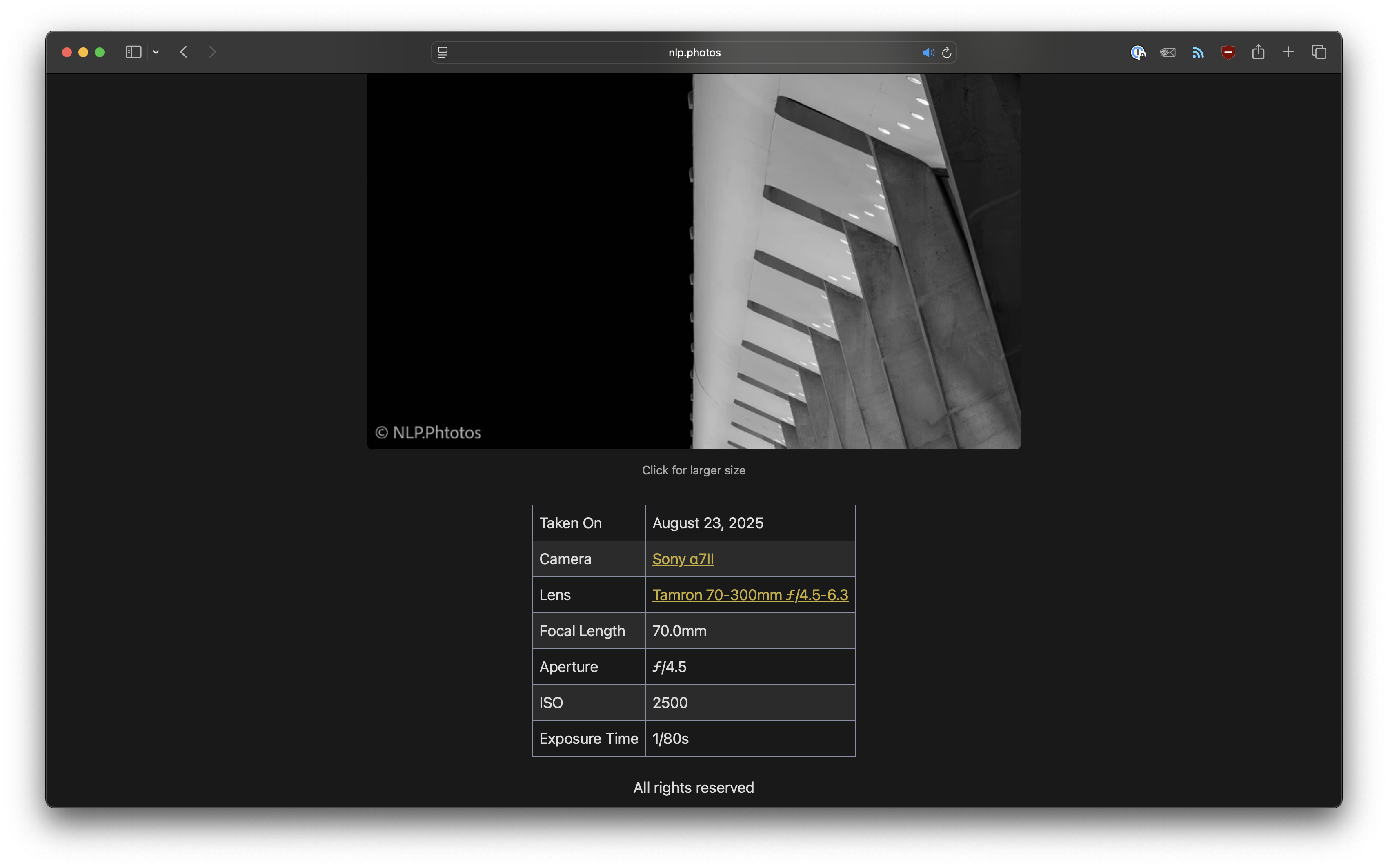Open the Share menu
Image resolution: width=1388 pixels, height=868 pixels.
point(1258,52)
